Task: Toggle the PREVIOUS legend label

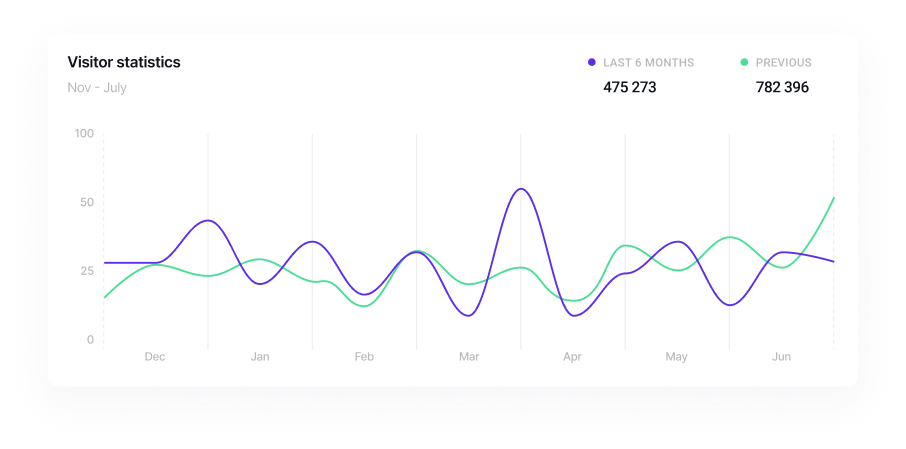Action: point(783,63)
